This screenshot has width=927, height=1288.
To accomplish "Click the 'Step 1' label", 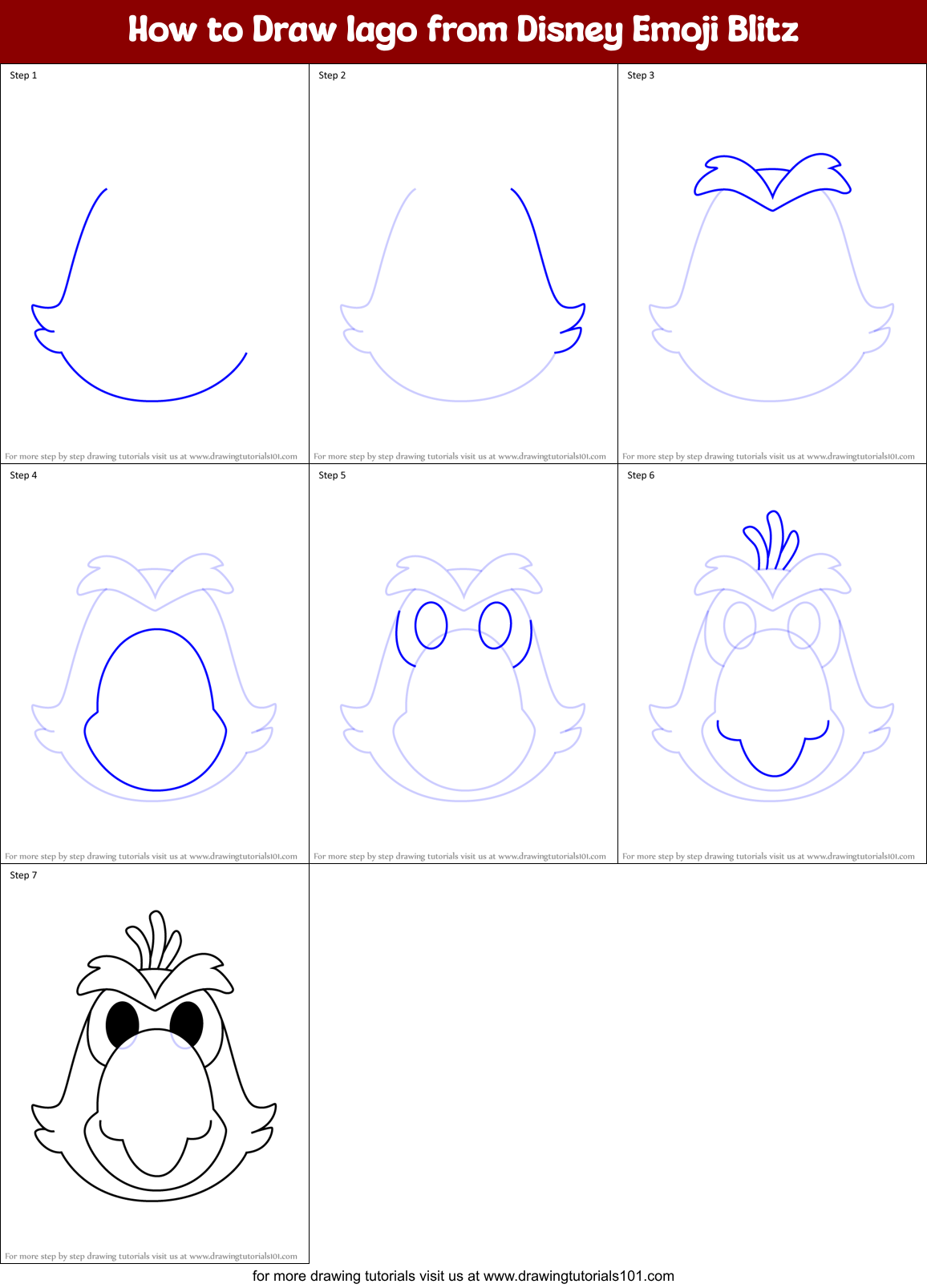I will [23, 75].
